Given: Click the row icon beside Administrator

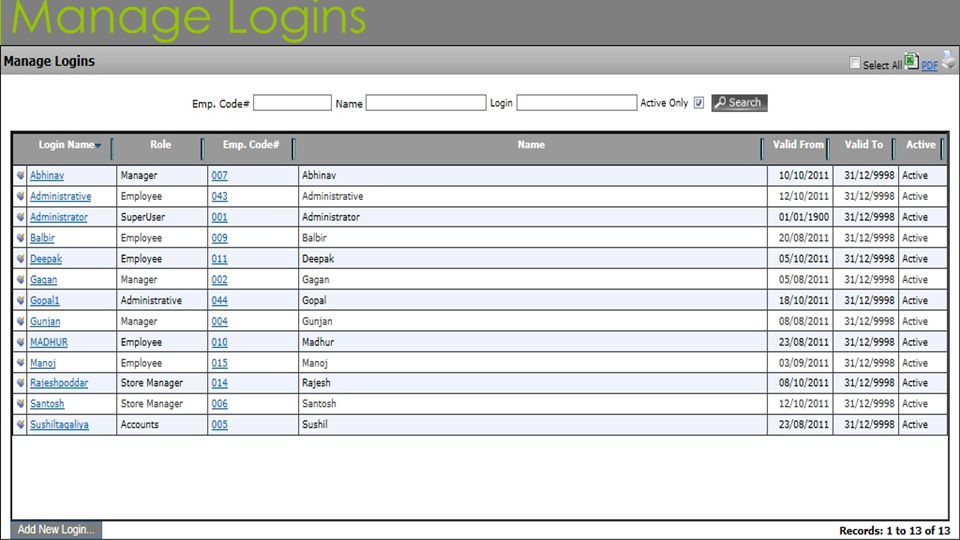Looking at the screenshot, I should click(21, 217).
